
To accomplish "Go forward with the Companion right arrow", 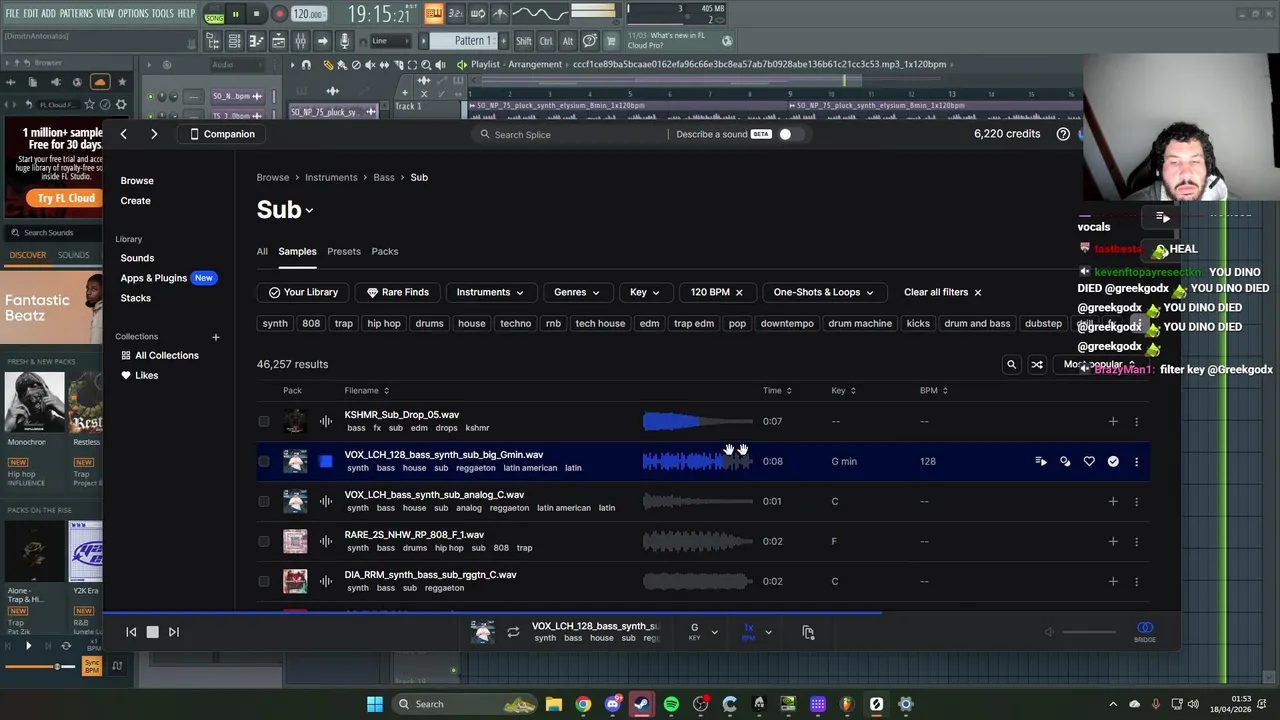I will [154, 134].
